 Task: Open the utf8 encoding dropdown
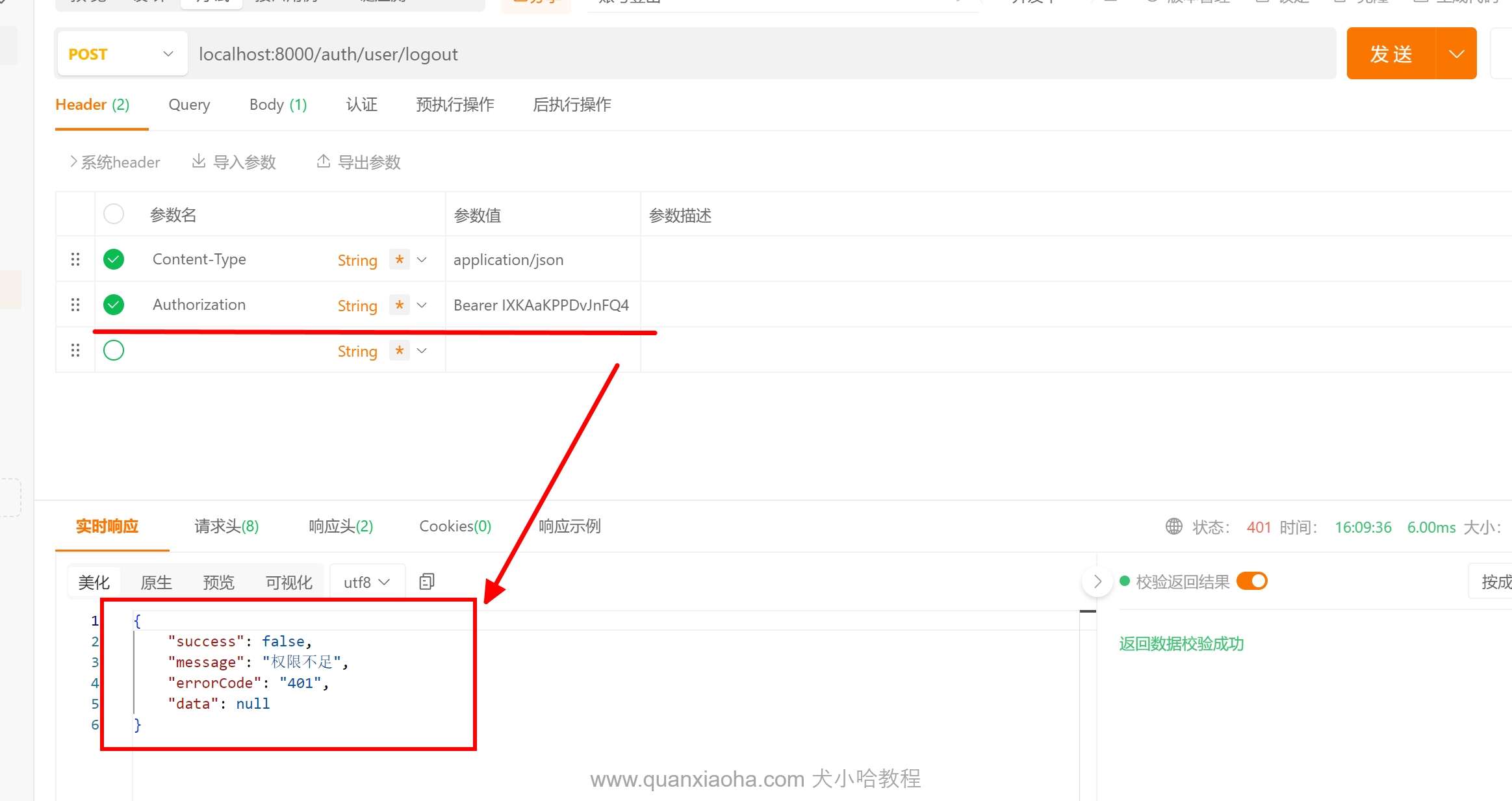point(367,582)
